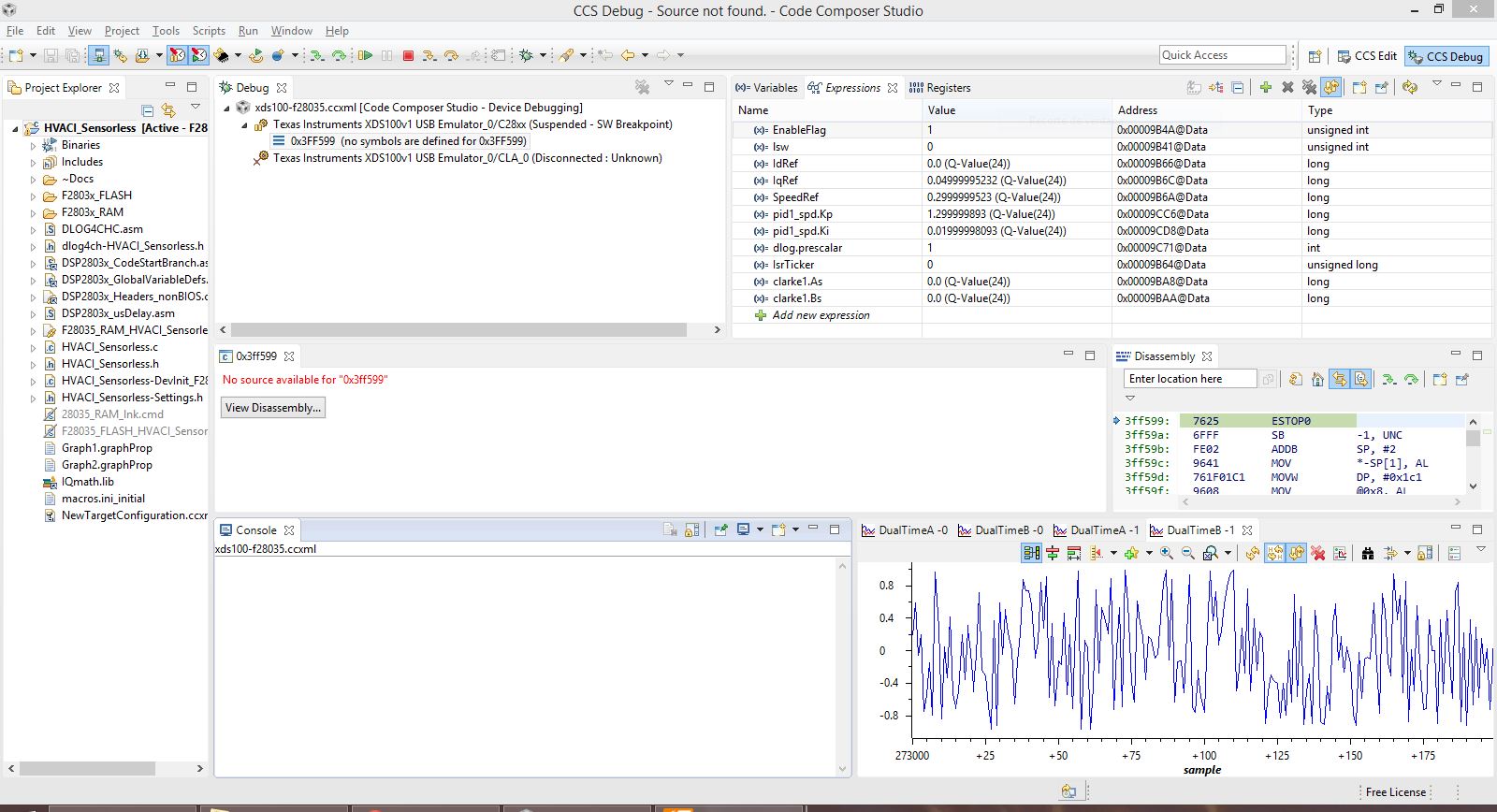The image size is (1497, 812).
Task: Click the New file toolbar icon
Action: click(16, 56)
